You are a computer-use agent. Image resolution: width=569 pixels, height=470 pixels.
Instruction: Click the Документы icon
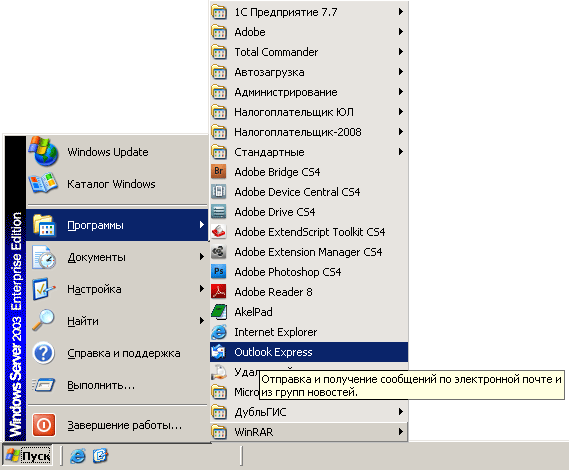(44, 257)
